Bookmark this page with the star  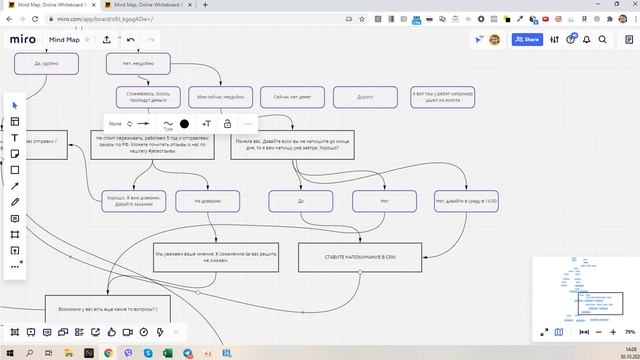click(x=362, y=19)
